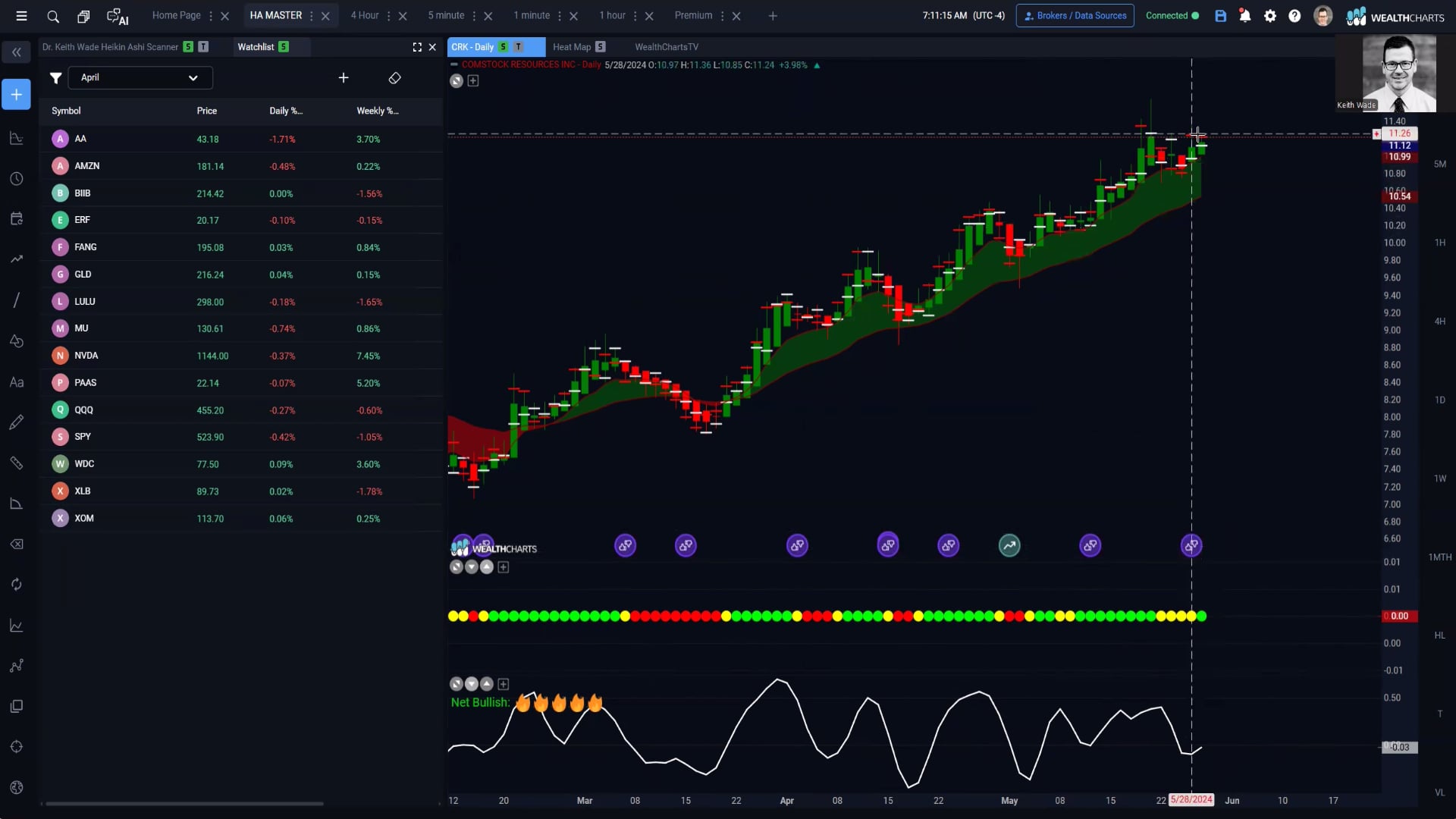Viewport: 1456px width, 819px height.
Task: Collapse the left sidebar with double chevron
Action: pyautogui.click(x=16, y=52)
